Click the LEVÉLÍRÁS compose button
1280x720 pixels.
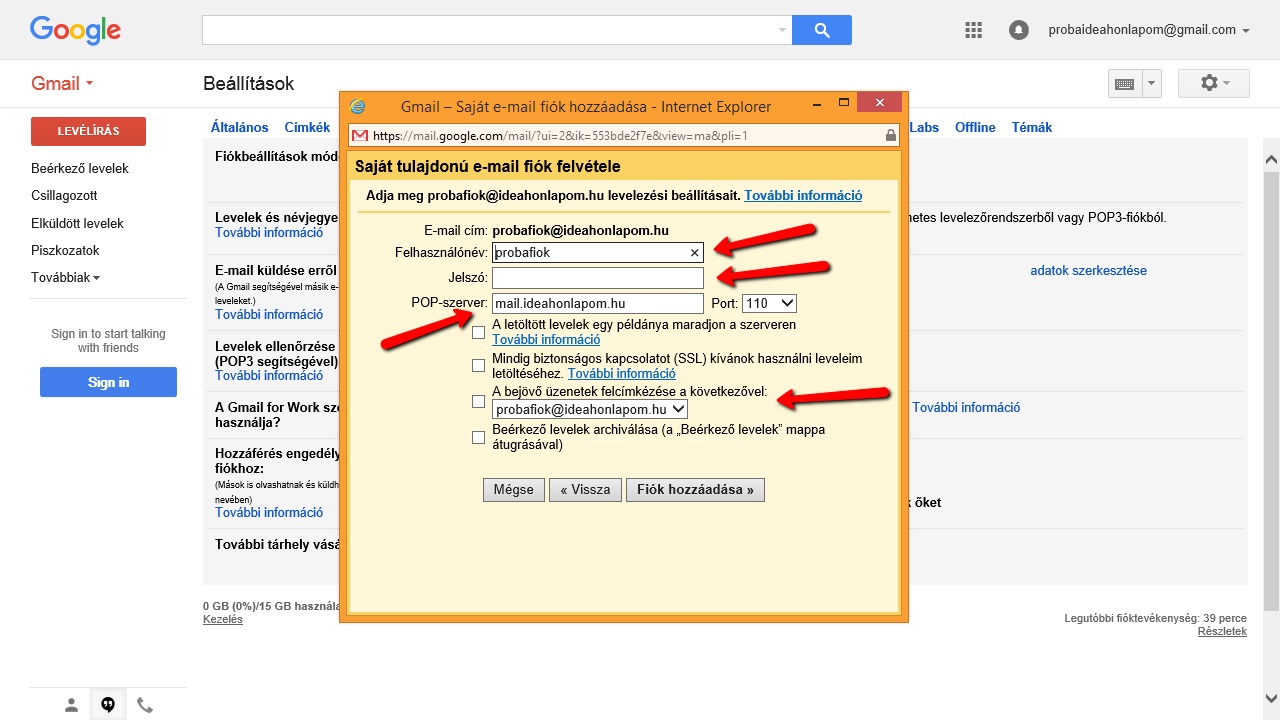tap(88, 131)
